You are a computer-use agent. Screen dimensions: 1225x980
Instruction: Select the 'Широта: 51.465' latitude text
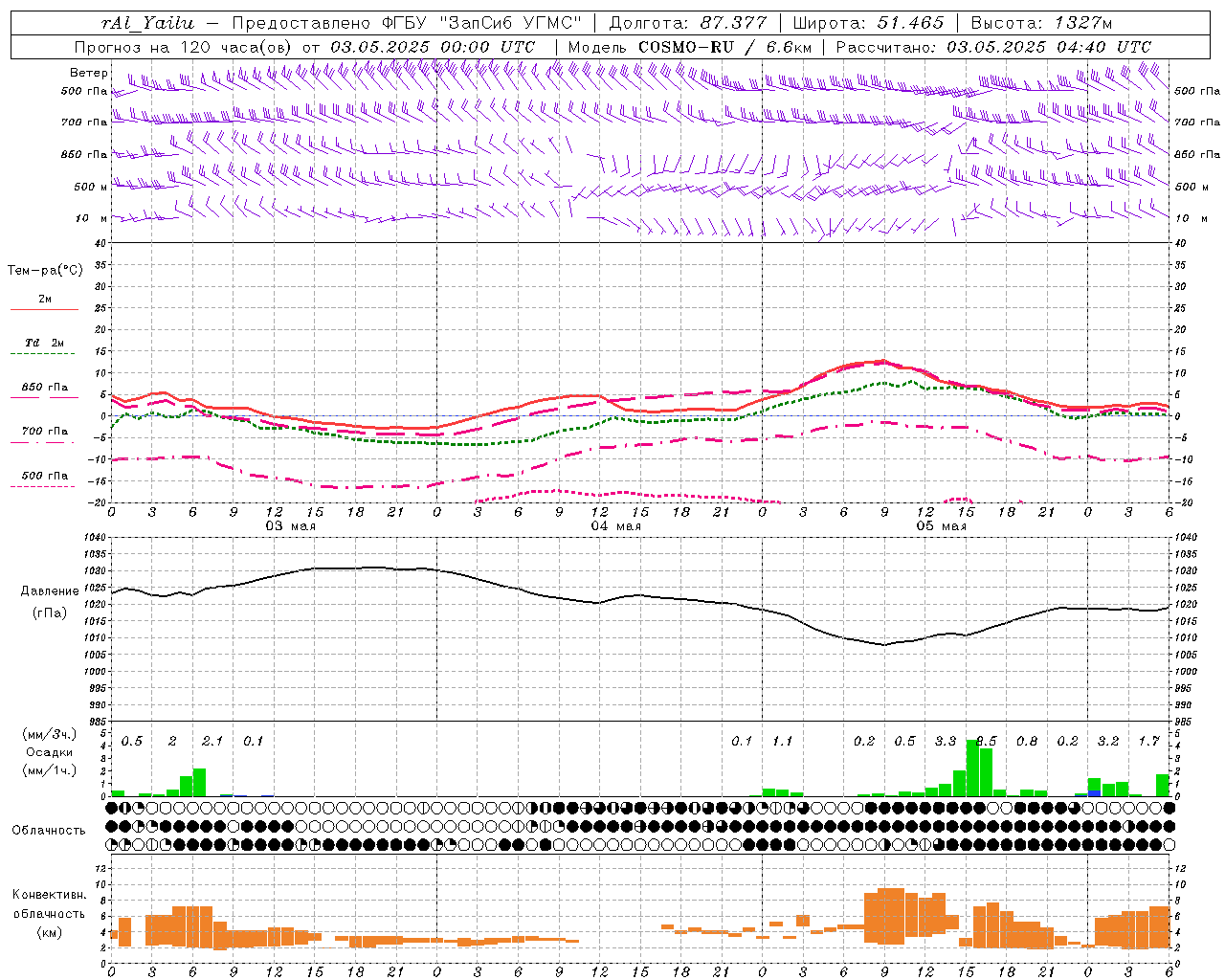tap(868, 23)
